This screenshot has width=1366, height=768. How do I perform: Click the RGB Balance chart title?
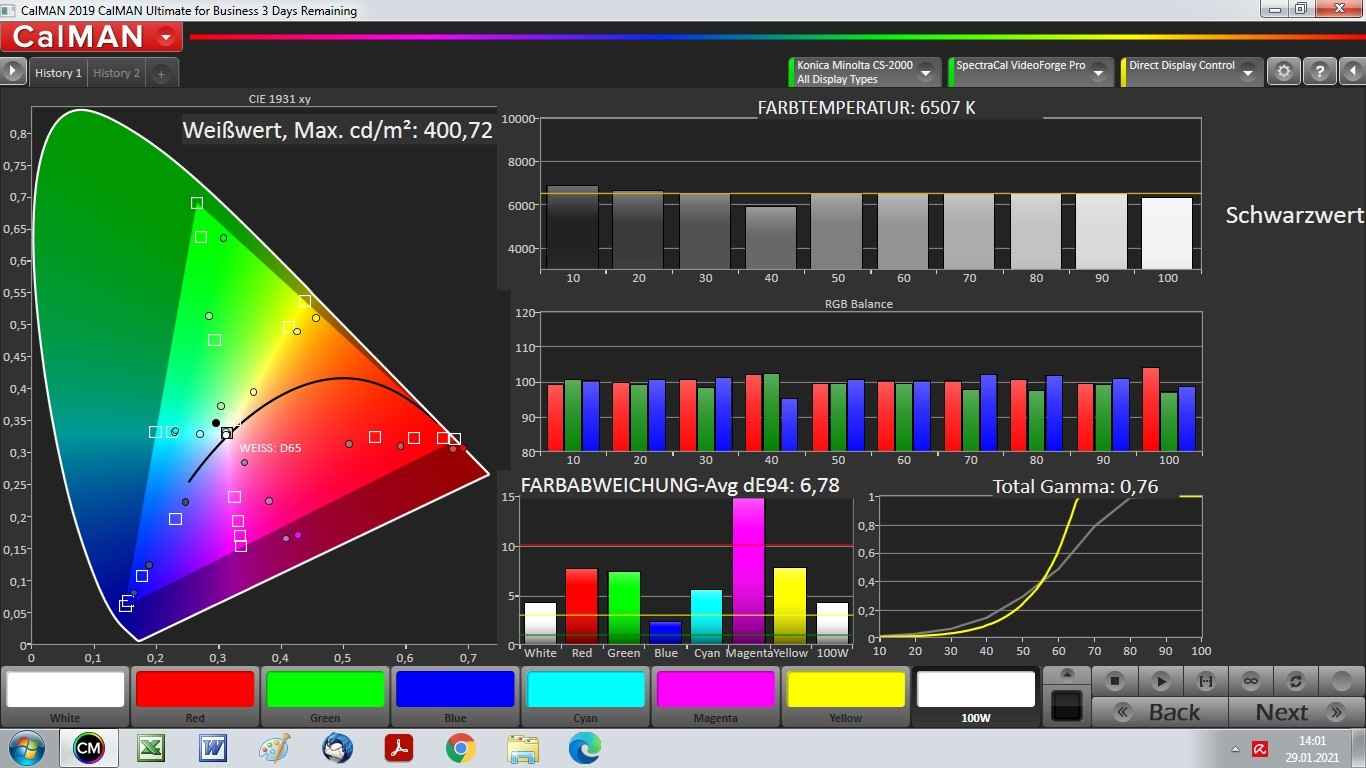[858, 303]
